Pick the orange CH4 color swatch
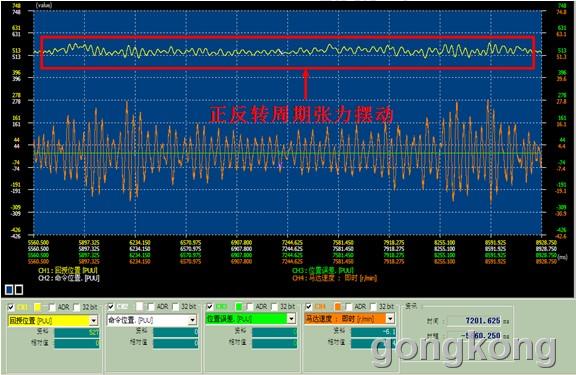576x375 pixels. pyautogui.click(x=338, y=307)
